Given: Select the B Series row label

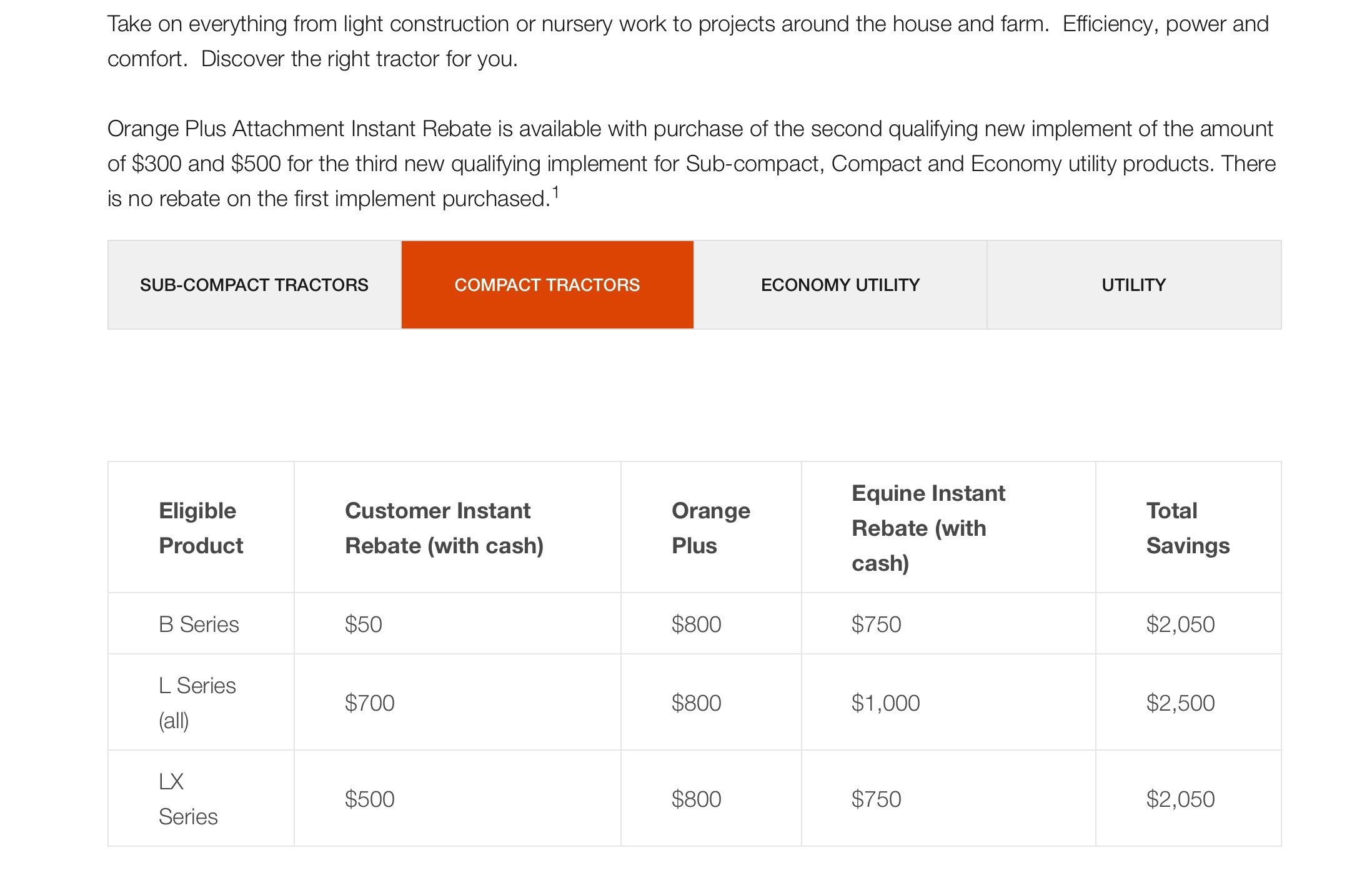Looking at the screenshot, I should click(x=199, y=624).
